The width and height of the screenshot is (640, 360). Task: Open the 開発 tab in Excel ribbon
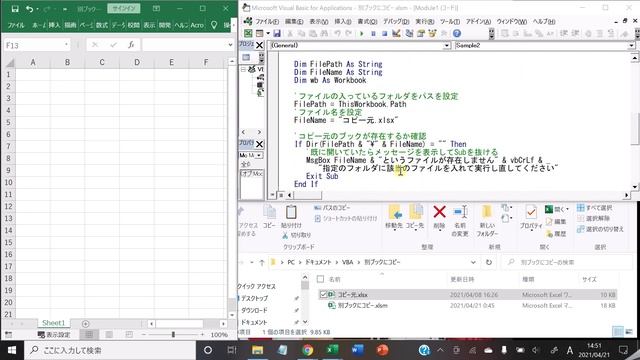click(165, 25)
